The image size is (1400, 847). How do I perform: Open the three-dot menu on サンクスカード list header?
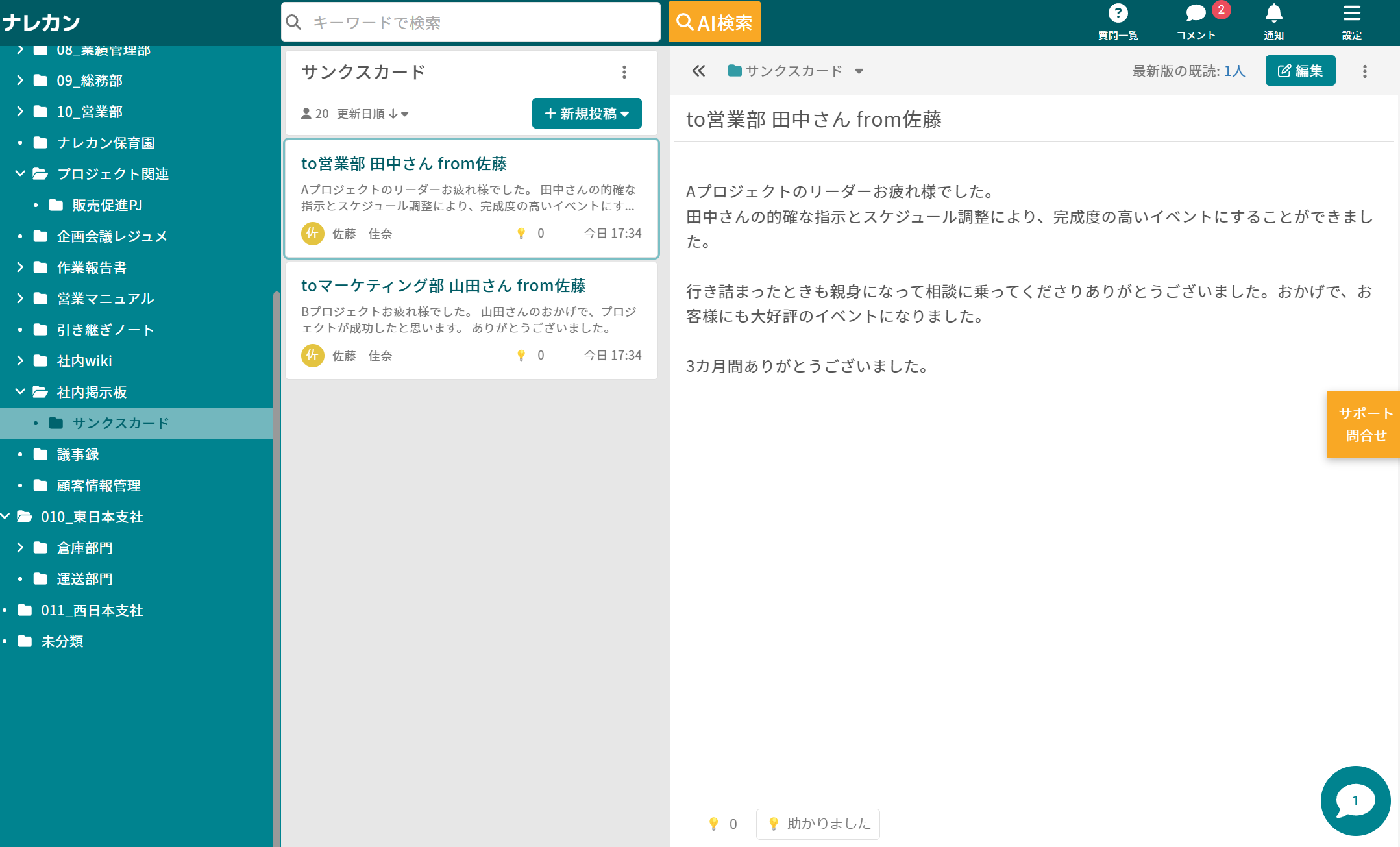(x=624, y=72)
